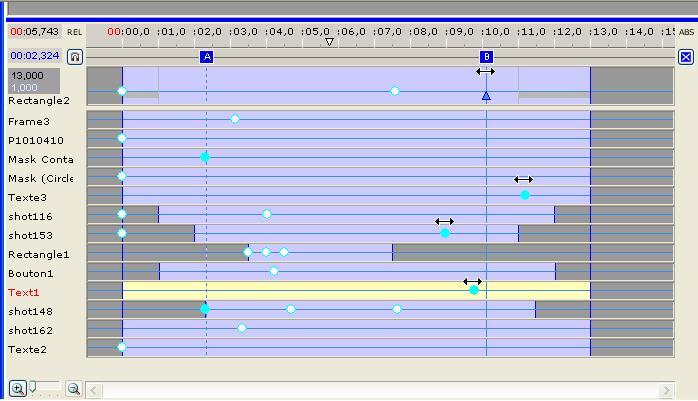
Task: Toggle REL relative time mode
Action: [75, 32]
